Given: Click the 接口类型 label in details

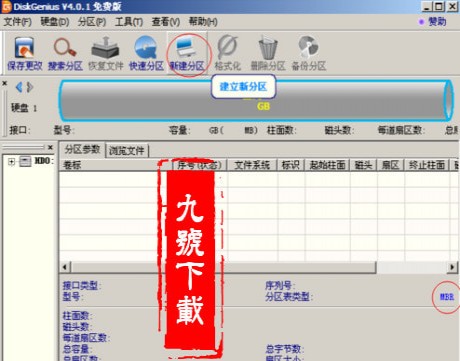Looking at the screenshot, I should [82, 285].
